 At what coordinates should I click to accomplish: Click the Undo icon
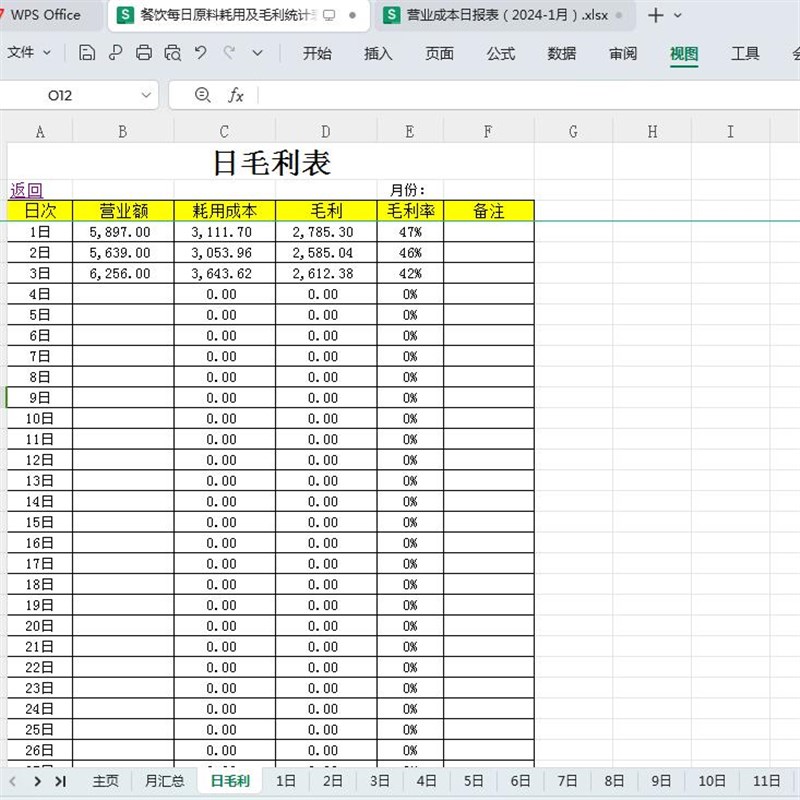click(201, 52)
